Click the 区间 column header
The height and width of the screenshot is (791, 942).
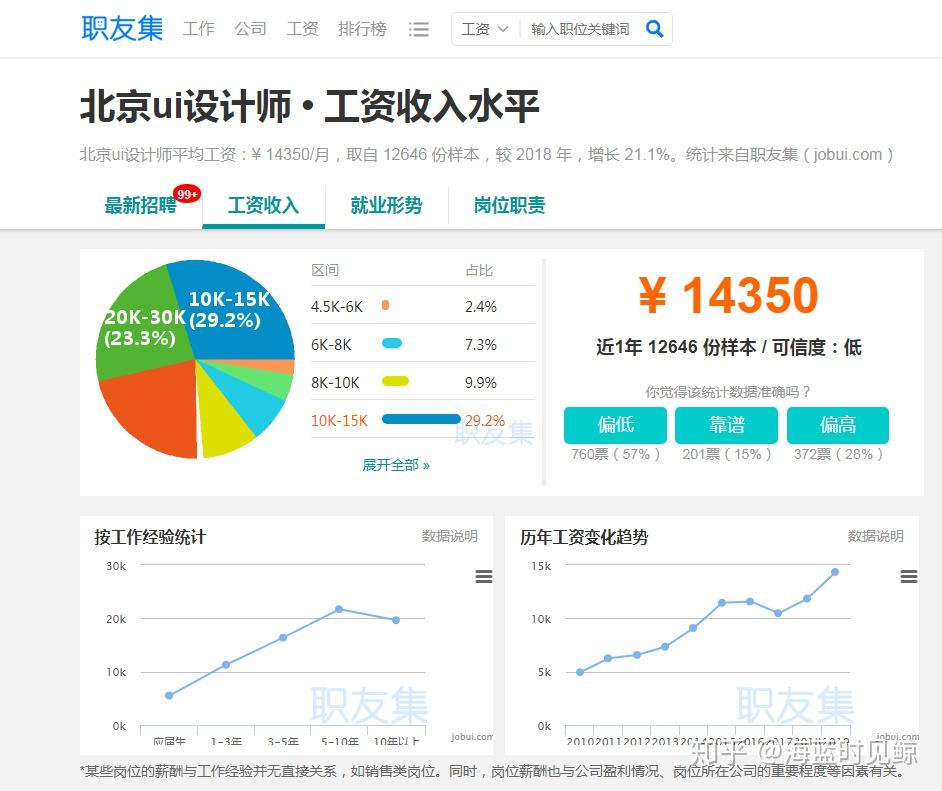325,270
